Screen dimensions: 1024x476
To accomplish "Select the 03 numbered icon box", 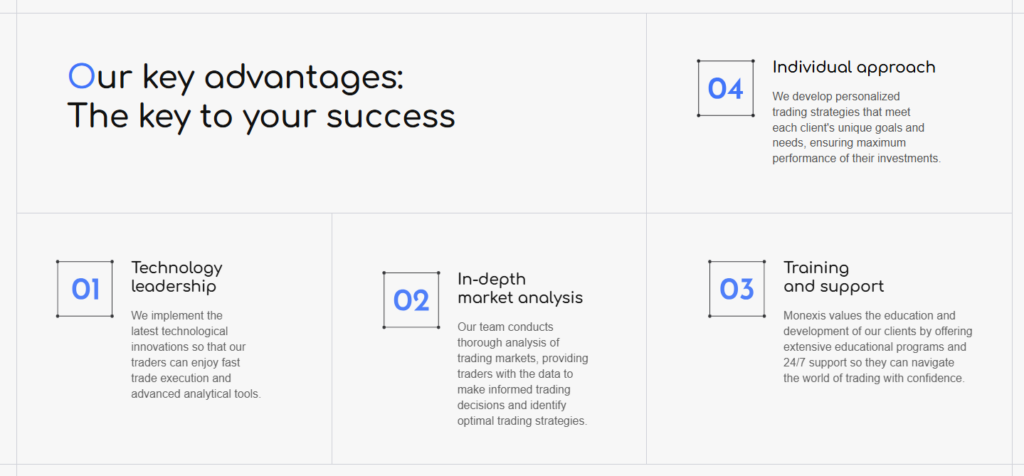I will point(737,289).
